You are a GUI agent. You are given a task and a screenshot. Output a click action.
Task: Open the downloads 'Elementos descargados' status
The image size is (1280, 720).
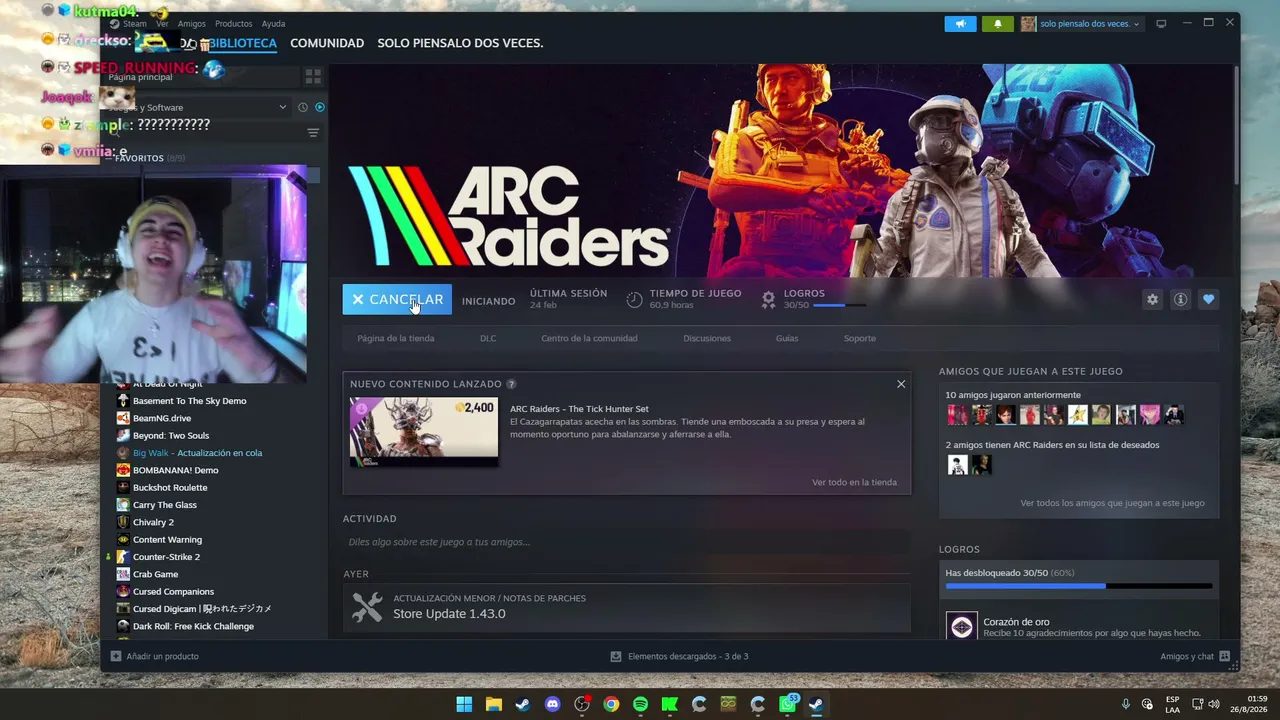(x=679, y=656)
